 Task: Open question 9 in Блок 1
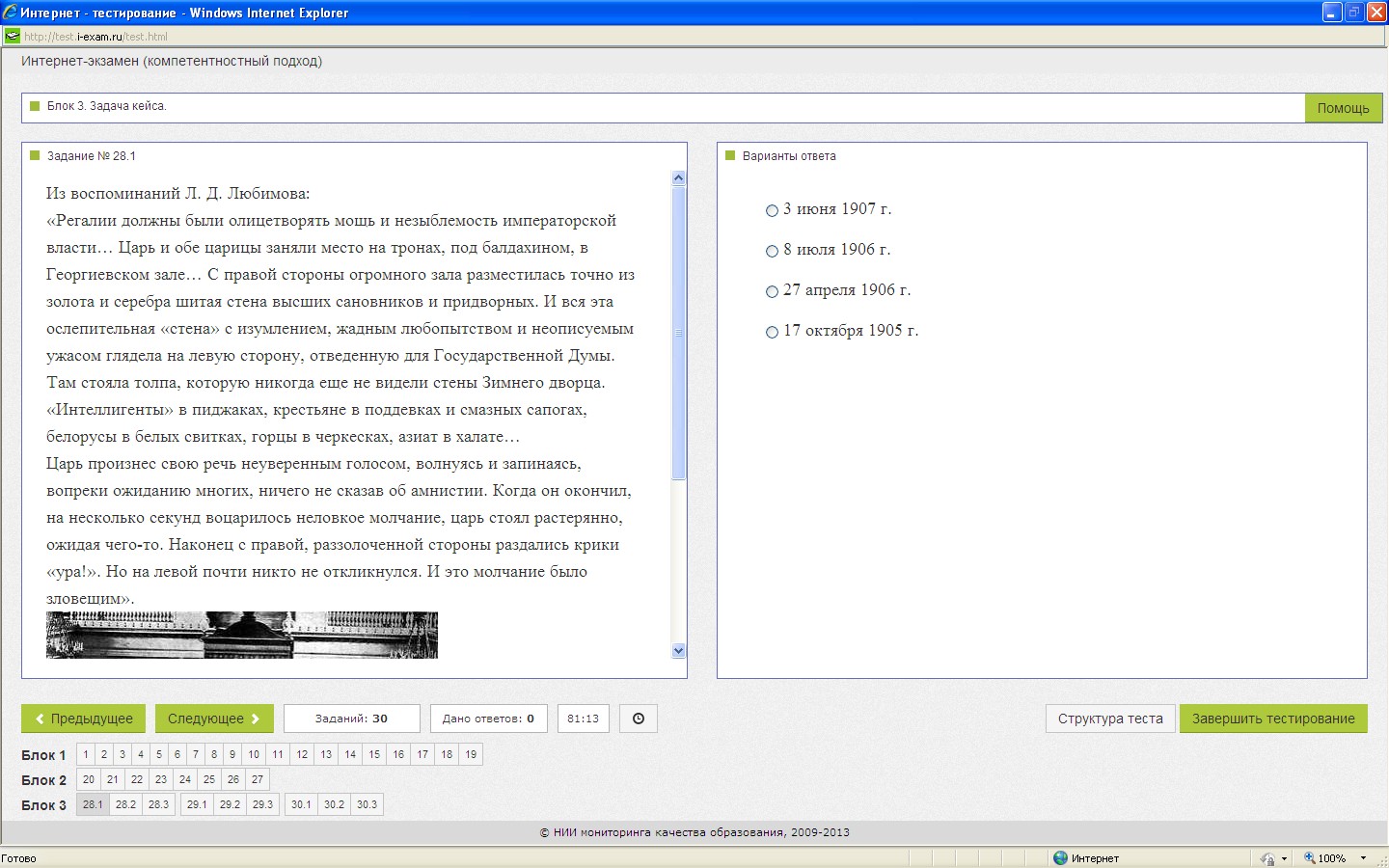tap(232, 754)
